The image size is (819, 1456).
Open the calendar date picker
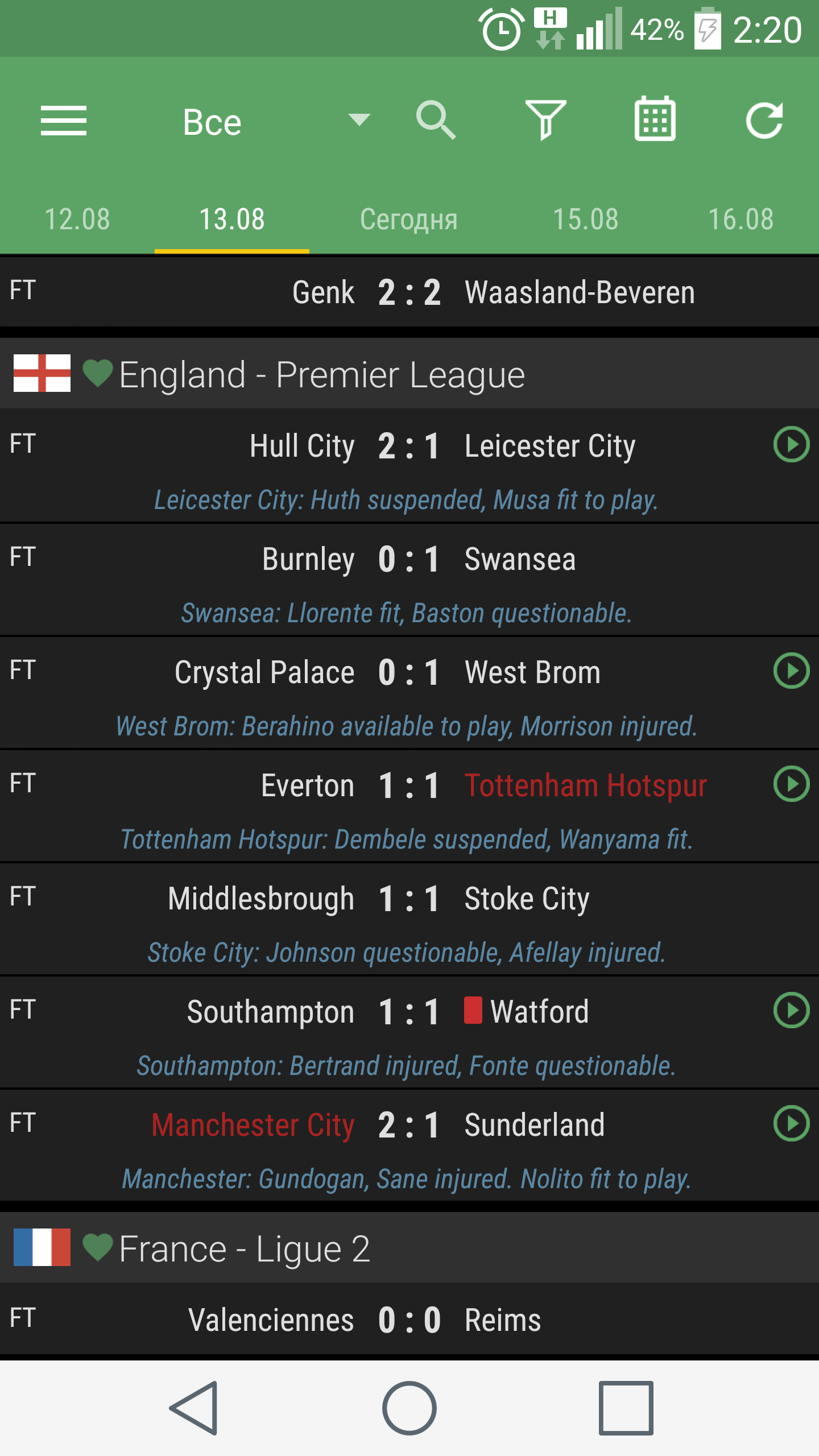click(655, 119)
